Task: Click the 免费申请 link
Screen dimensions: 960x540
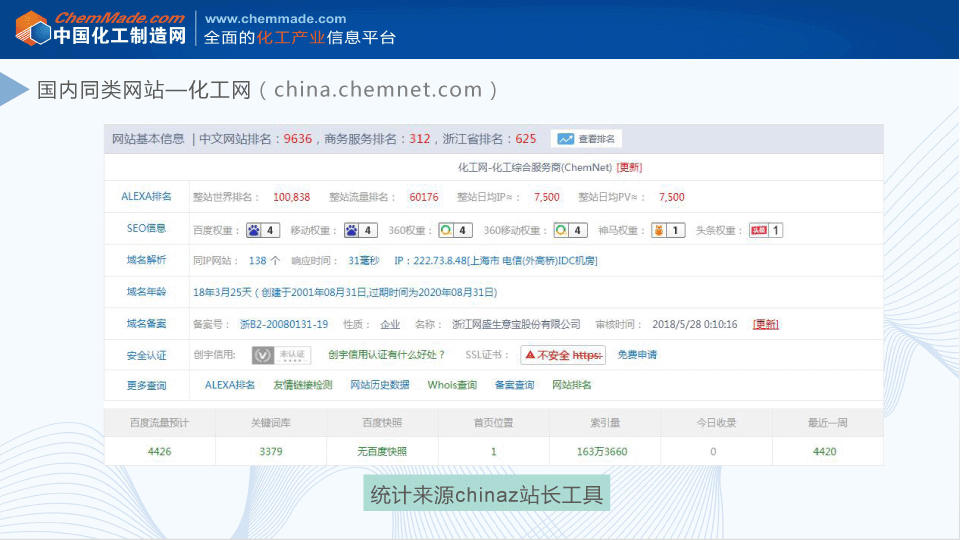Action: click(x=637, y=354)
